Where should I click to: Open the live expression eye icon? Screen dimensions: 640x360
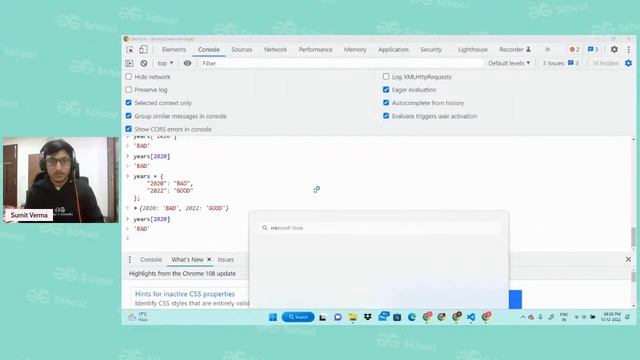click(187, 63)
